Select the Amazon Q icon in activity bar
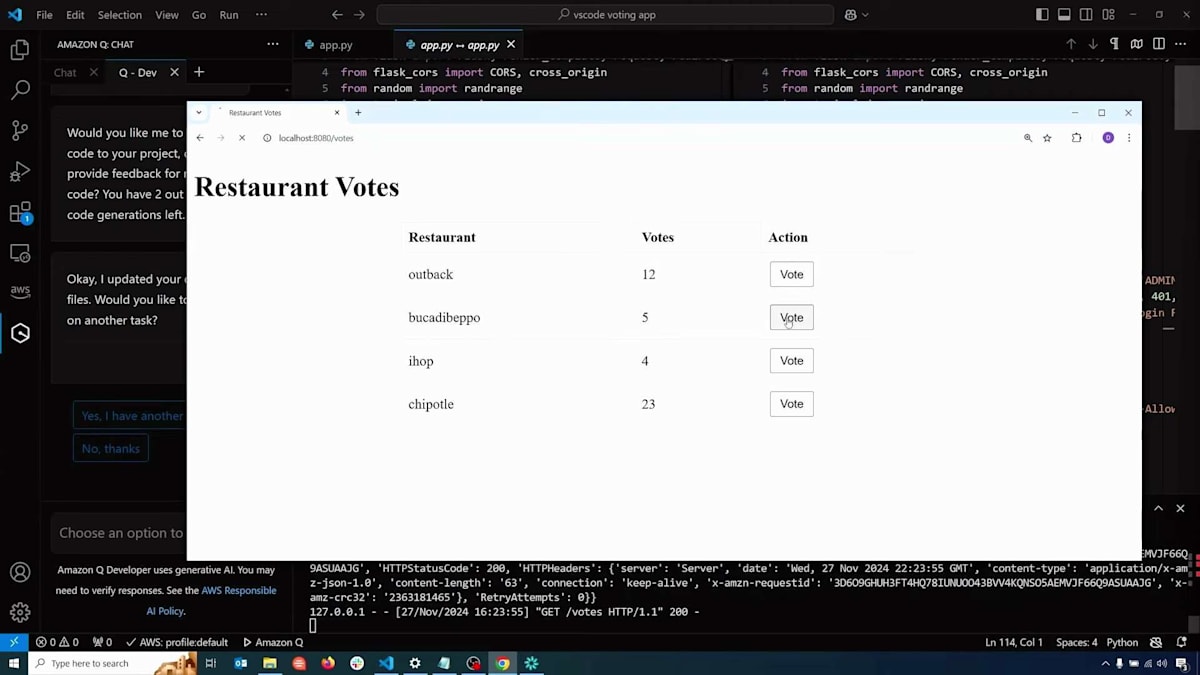The width and height of the screenshot is (1200, 675). coord(20,333)
